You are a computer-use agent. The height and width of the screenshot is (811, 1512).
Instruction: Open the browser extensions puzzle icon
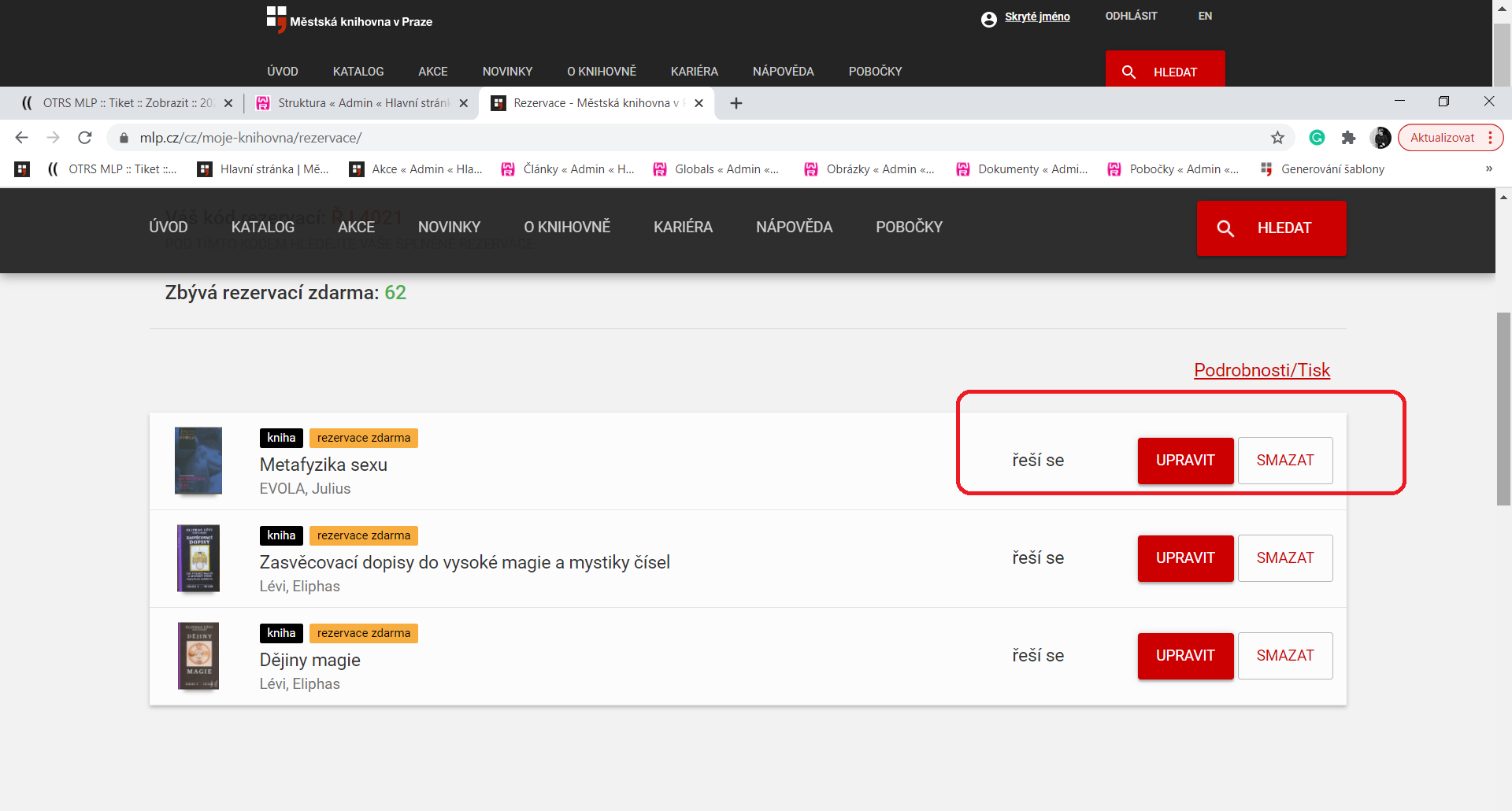tap(1348, 138)
